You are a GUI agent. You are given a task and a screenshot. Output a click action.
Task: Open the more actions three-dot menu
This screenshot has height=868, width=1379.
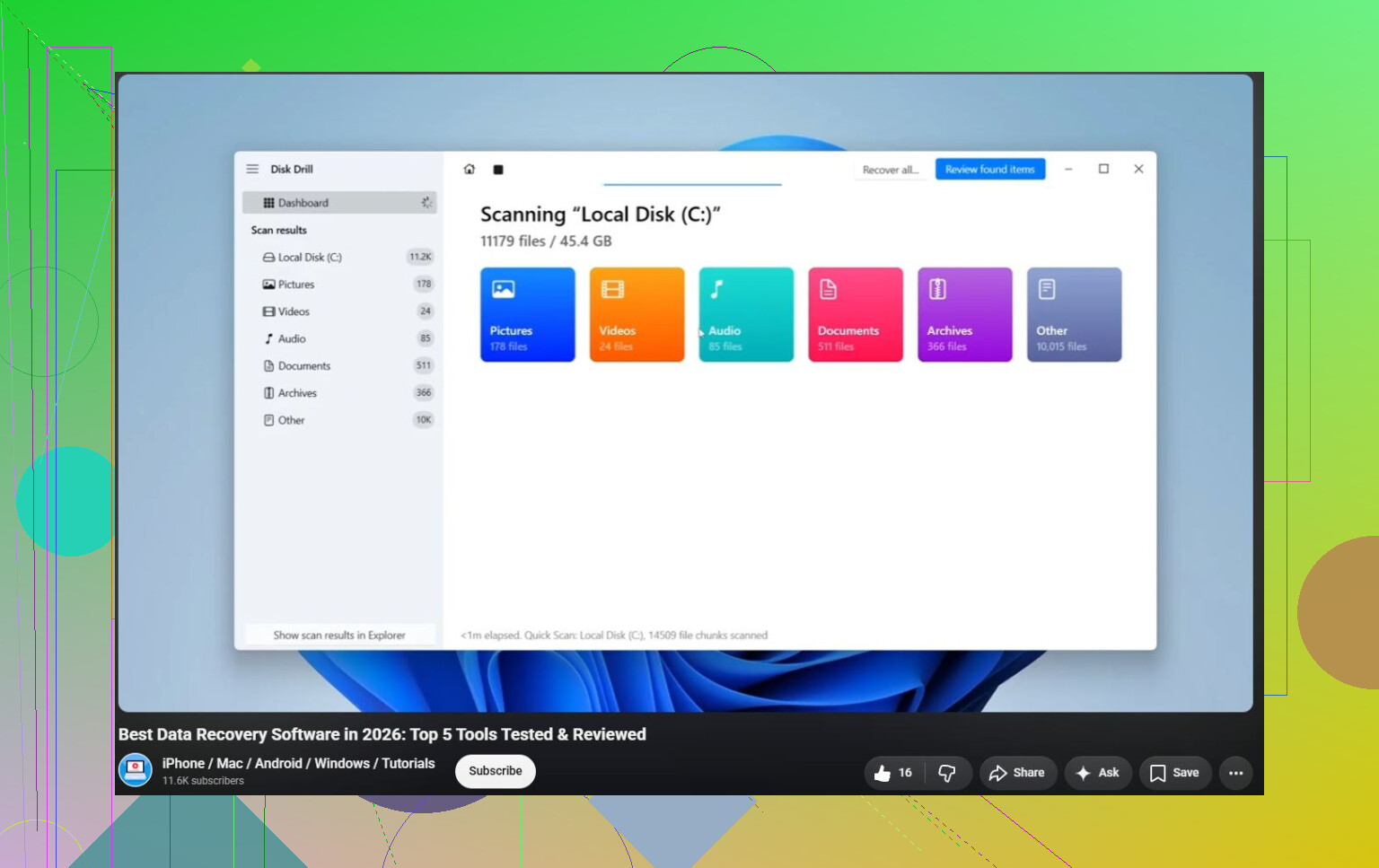pyautogui.click(x=1236, y=773)
